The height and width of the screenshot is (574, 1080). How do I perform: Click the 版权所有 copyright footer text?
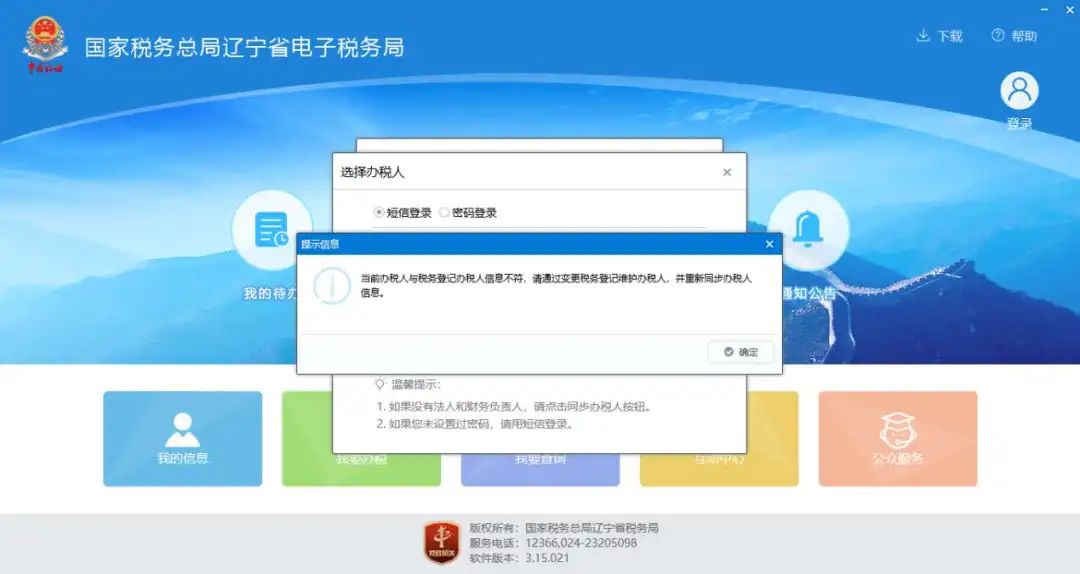click(564, 528)
